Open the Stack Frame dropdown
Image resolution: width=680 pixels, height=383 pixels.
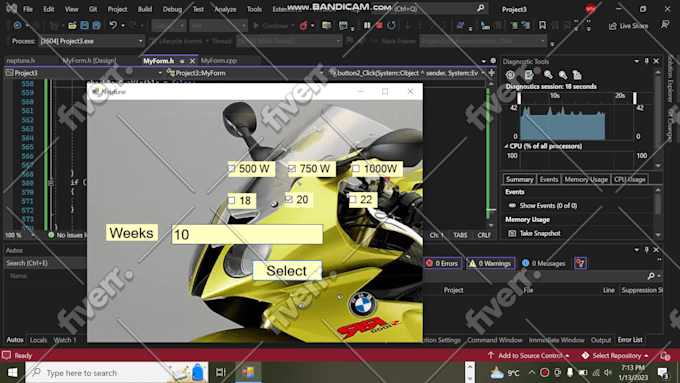pos(483,41)
